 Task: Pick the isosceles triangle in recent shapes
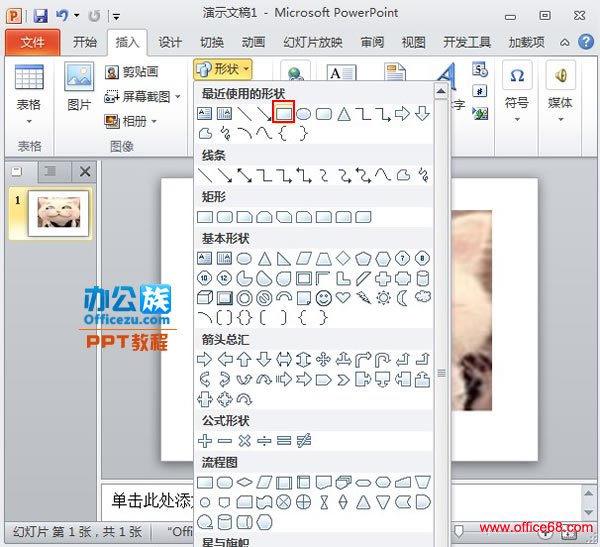[x=344, y=114]
